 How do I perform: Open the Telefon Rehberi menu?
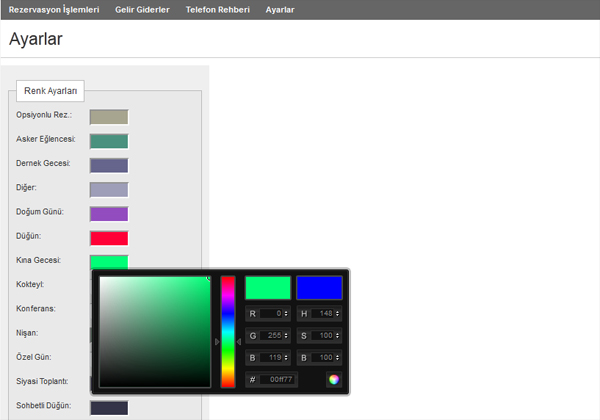coord(218,10)
